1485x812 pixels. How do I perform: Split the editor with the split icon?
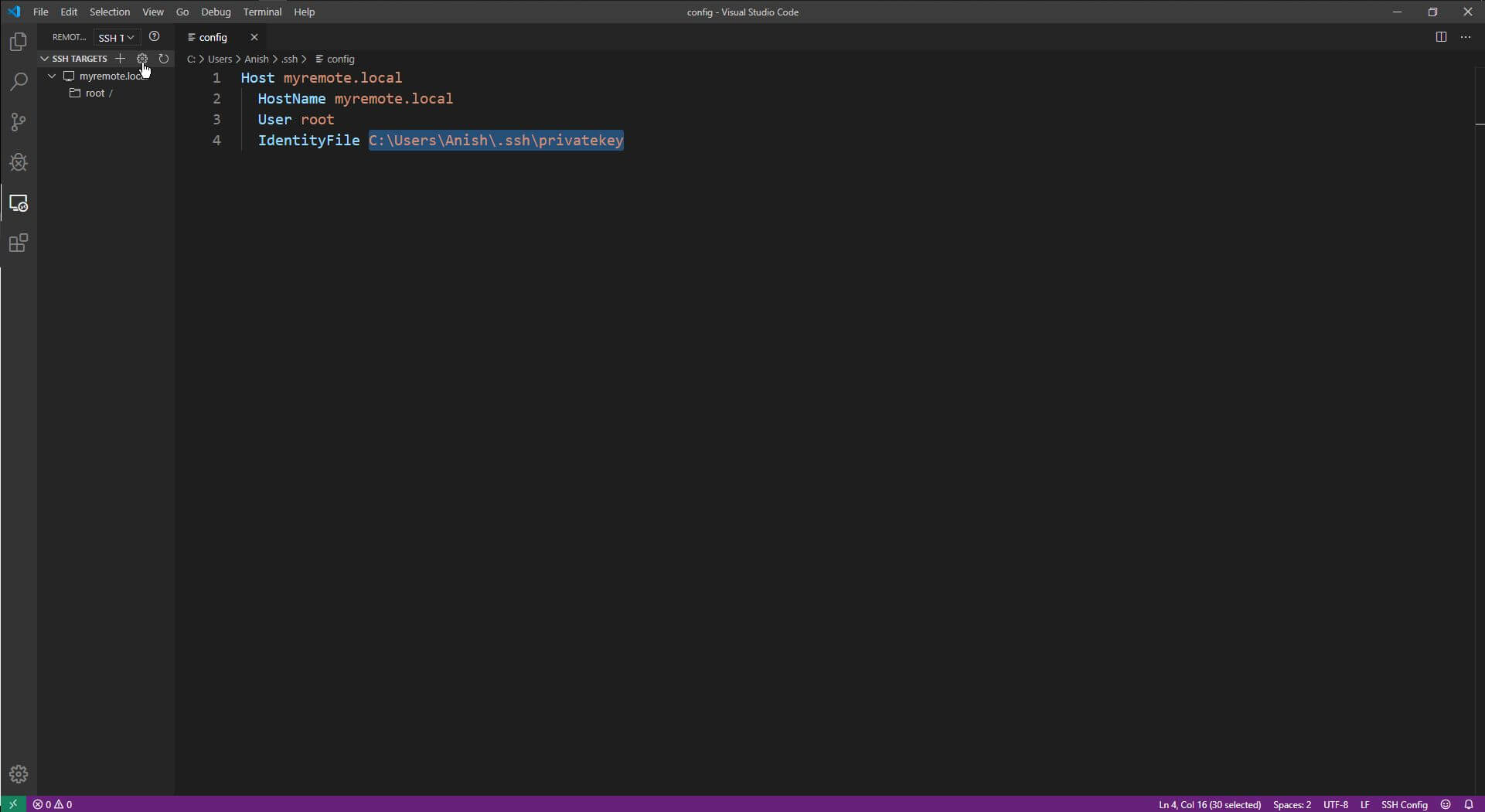coord(1442,36)
